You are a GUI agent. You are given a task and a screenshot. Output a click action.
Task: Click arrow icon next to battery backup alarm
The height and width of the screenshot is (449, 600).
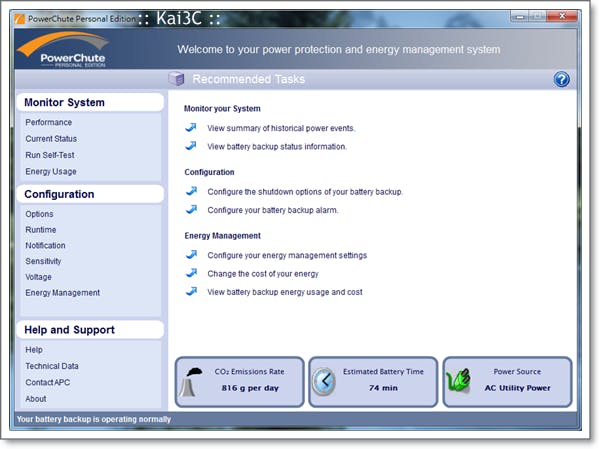click(x=191, y=210)
